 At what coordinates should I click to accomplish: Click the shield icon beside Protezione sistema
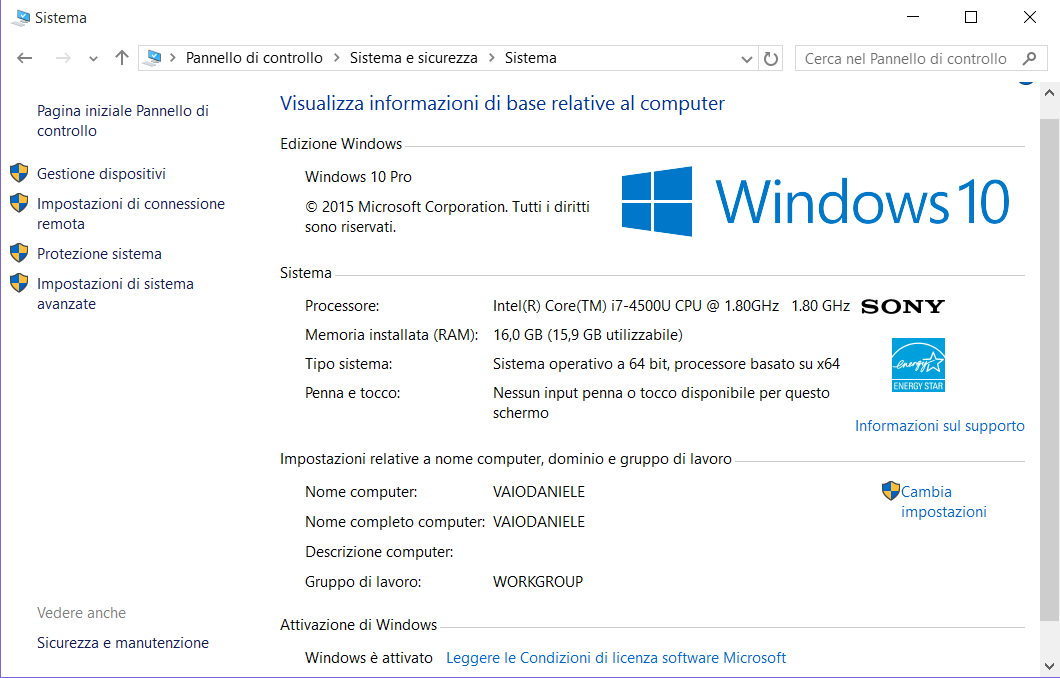click(x=19, y=253)
